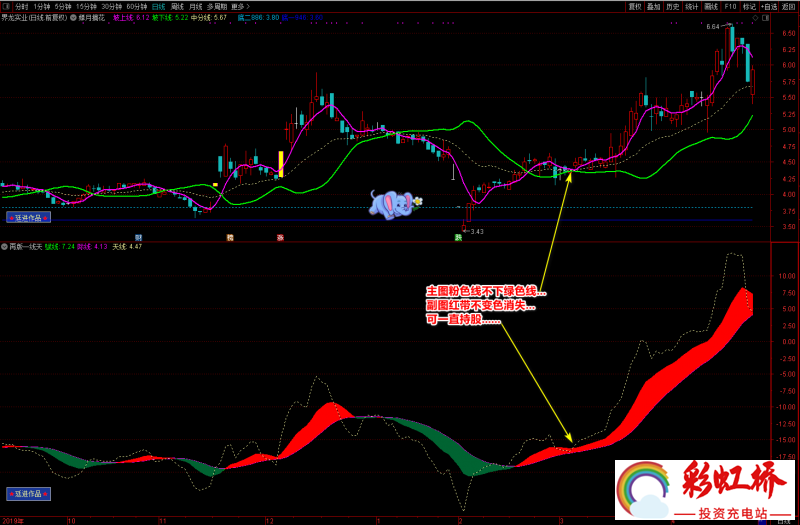The image size is (800, 525).
Task: Switch to 30分钟 timeframe
Action: point(111,7)
